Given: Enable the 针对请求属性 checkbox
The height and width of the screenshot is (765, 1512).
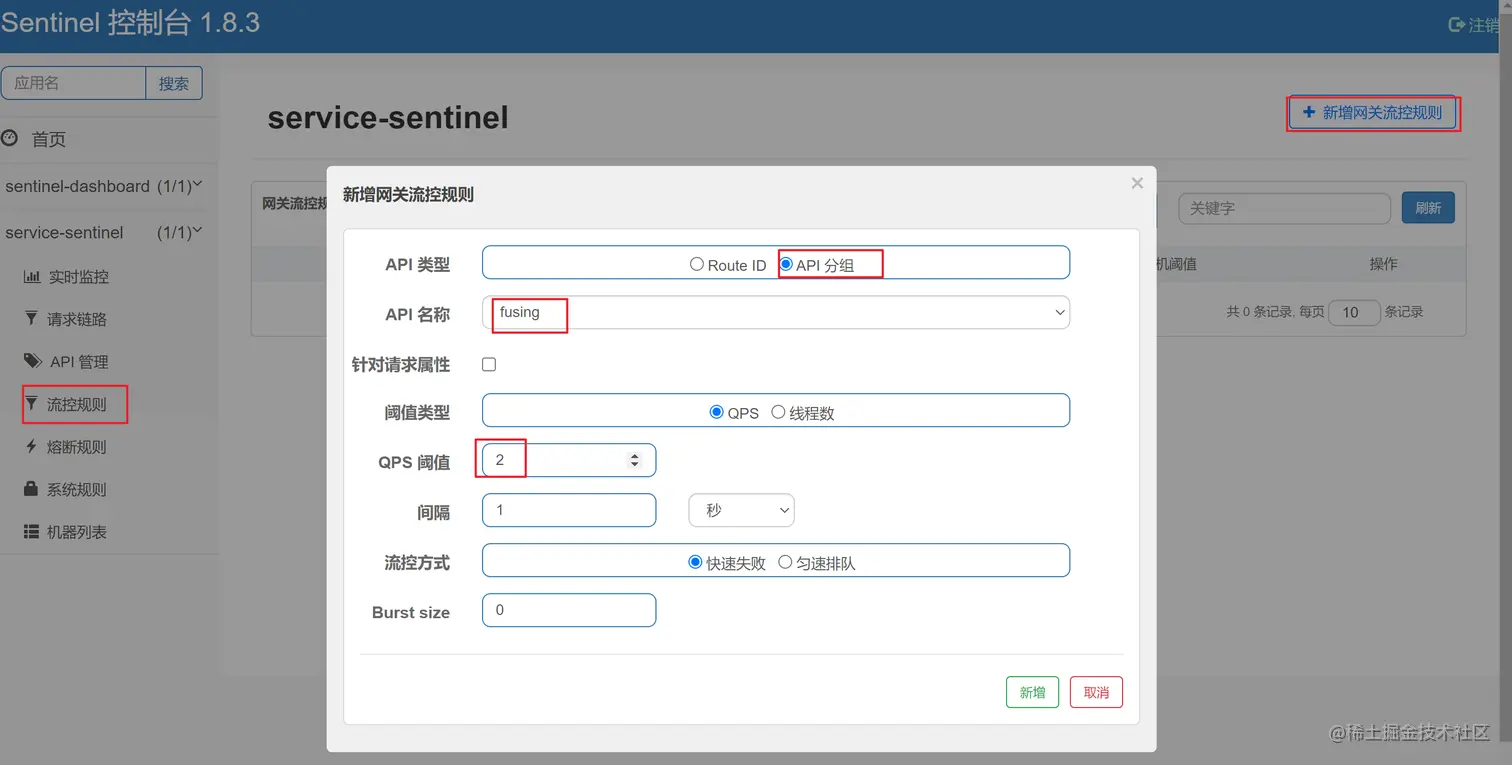Looking at the screenshot, I should 489,364.
